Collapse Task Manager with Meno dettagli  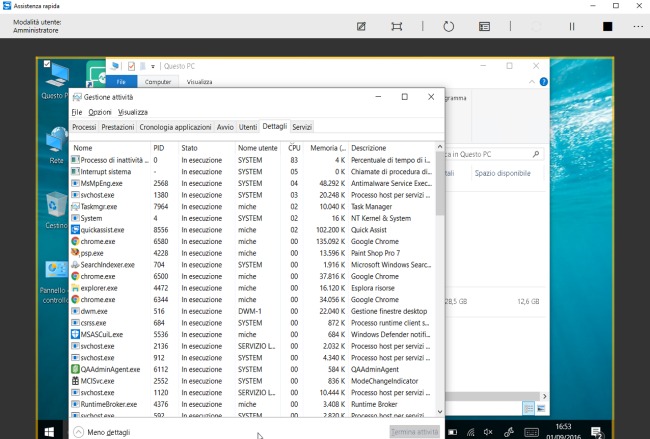tap(102, 432)
